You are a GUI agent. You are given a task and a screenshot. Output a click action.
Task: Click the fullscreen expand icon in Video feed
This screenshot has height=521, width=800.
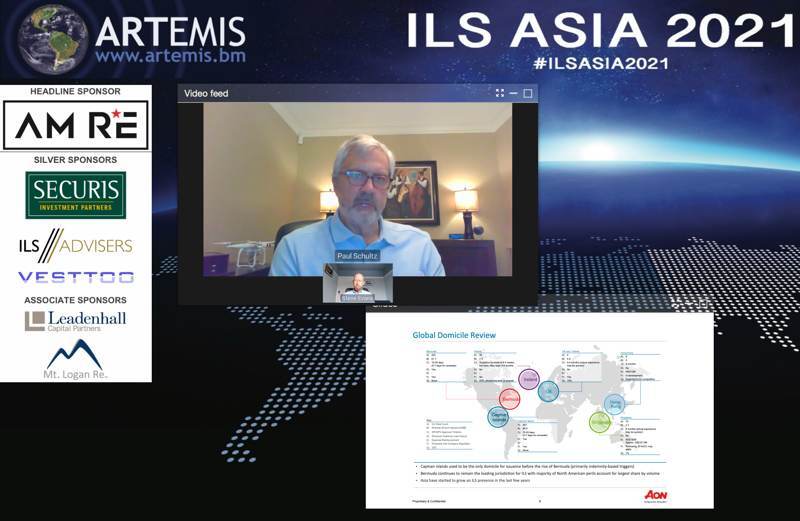500,93
